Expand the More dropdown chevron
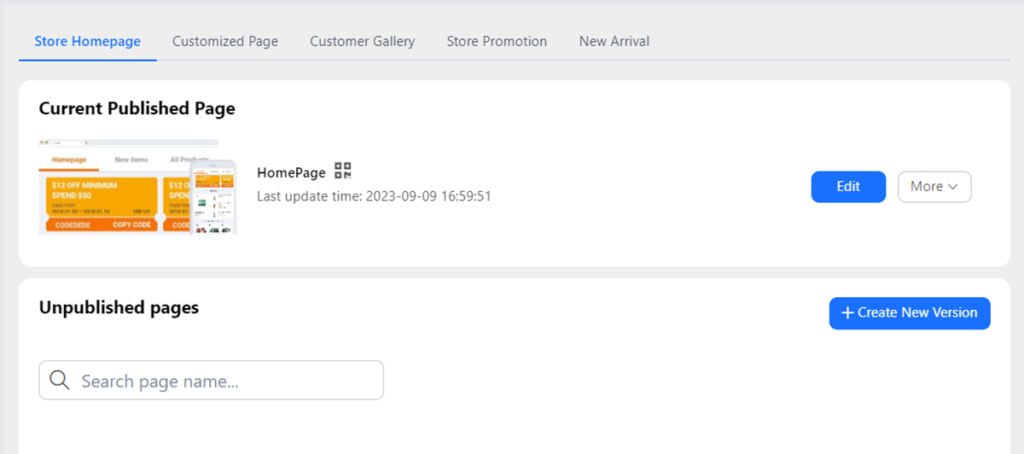 [953, 187]
